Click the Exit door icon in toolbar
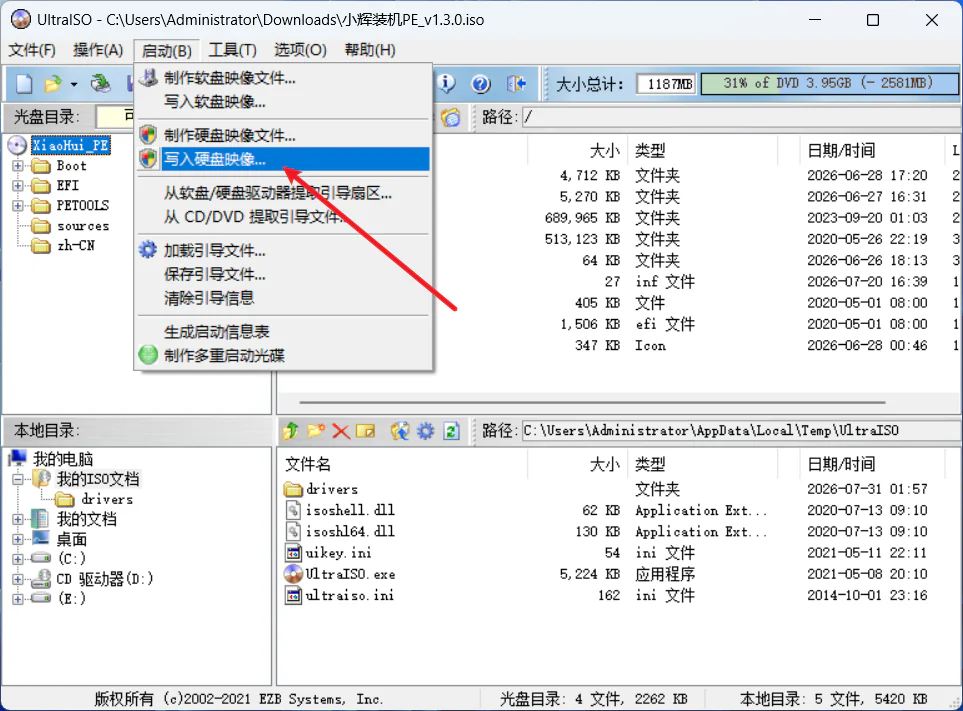963x711 pixels. [516, 84]
